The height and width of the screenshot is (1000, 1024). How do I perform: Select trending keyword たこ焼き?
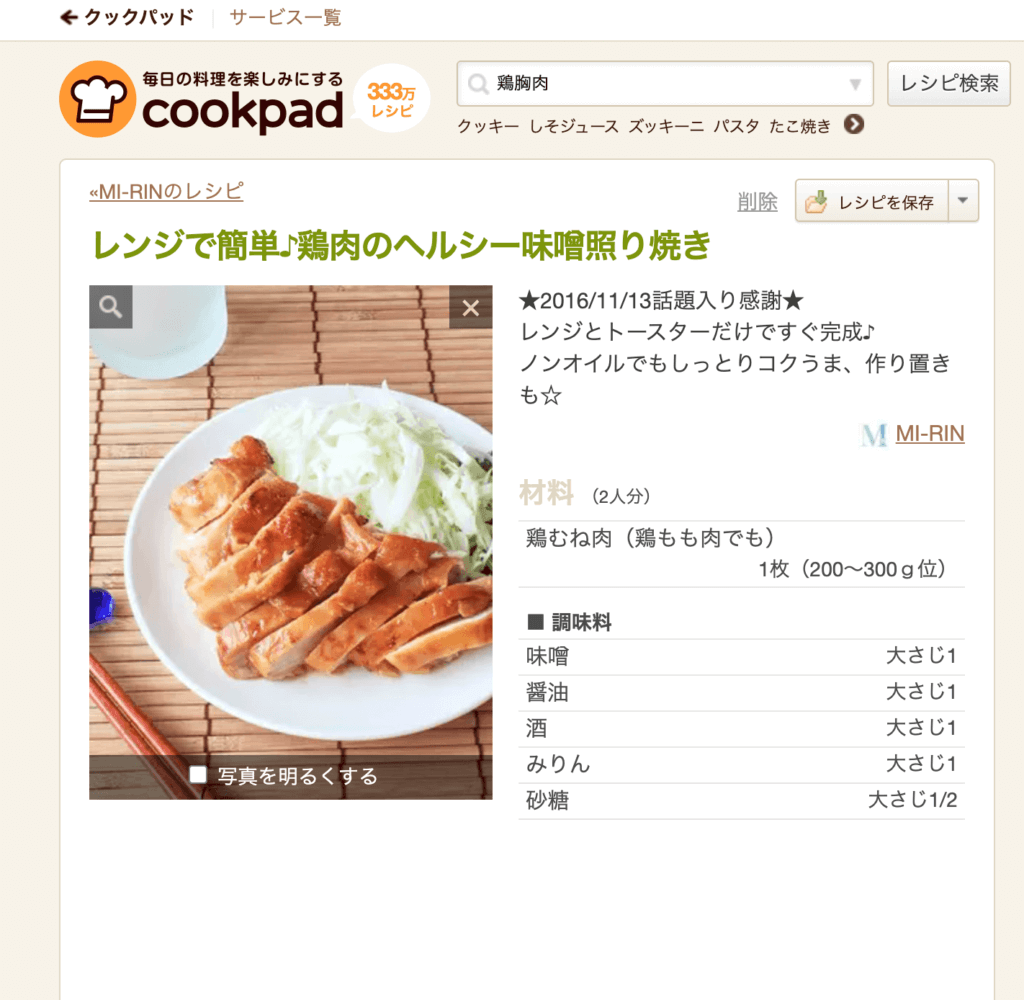pyautogui.click(x=800, y=126)
